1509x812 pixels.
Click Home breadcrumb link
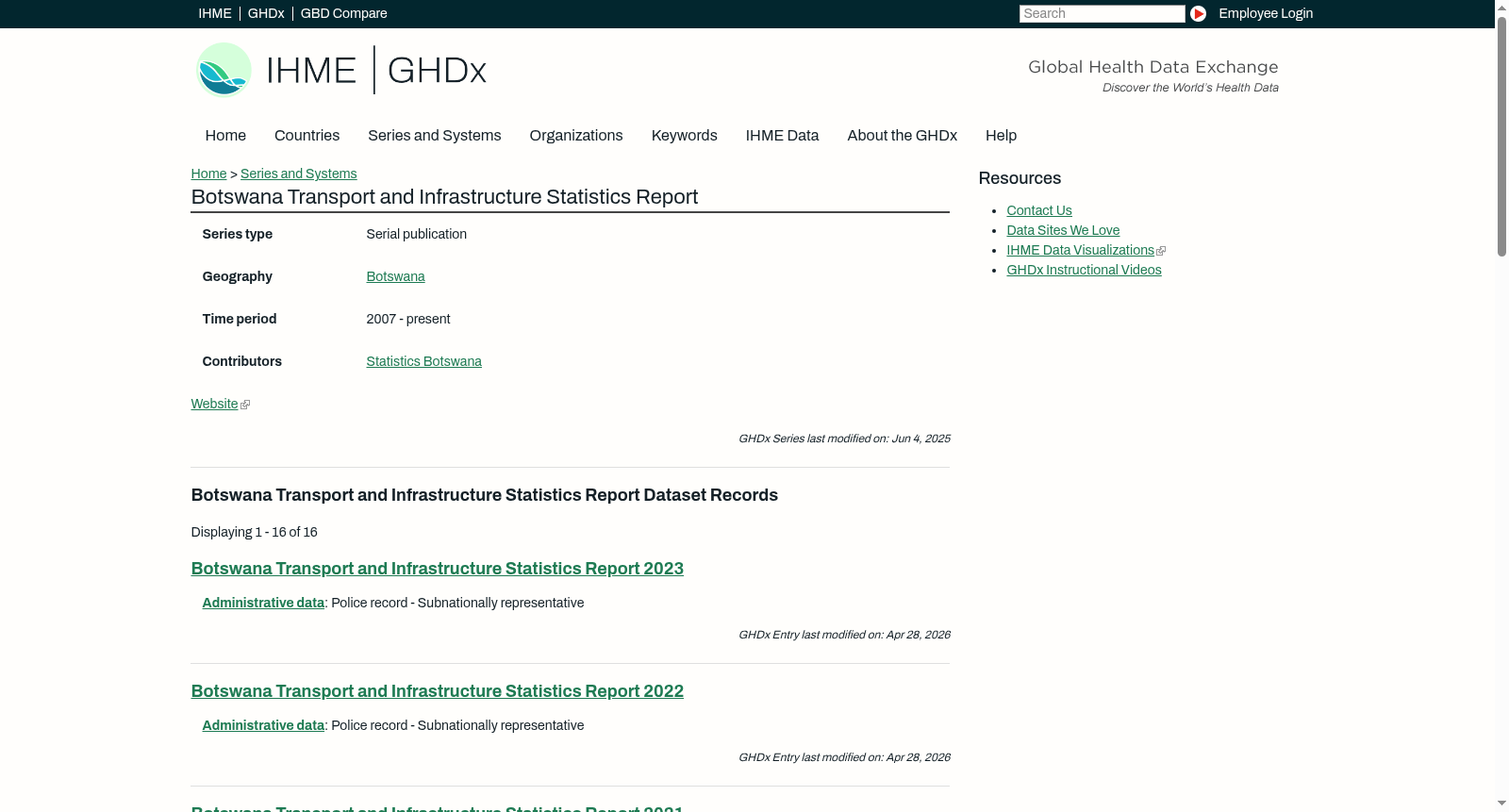[208, 174]
